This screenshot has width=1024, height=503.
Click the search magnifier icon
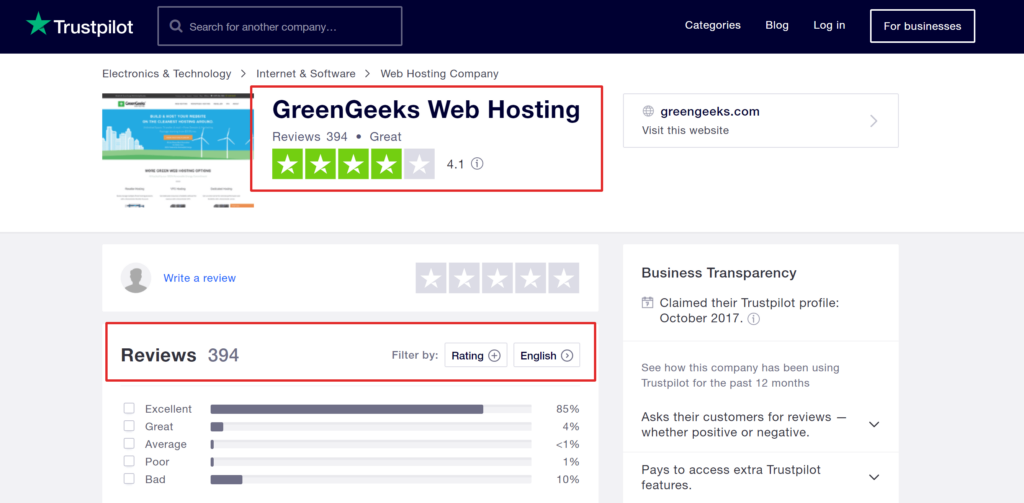176,26
